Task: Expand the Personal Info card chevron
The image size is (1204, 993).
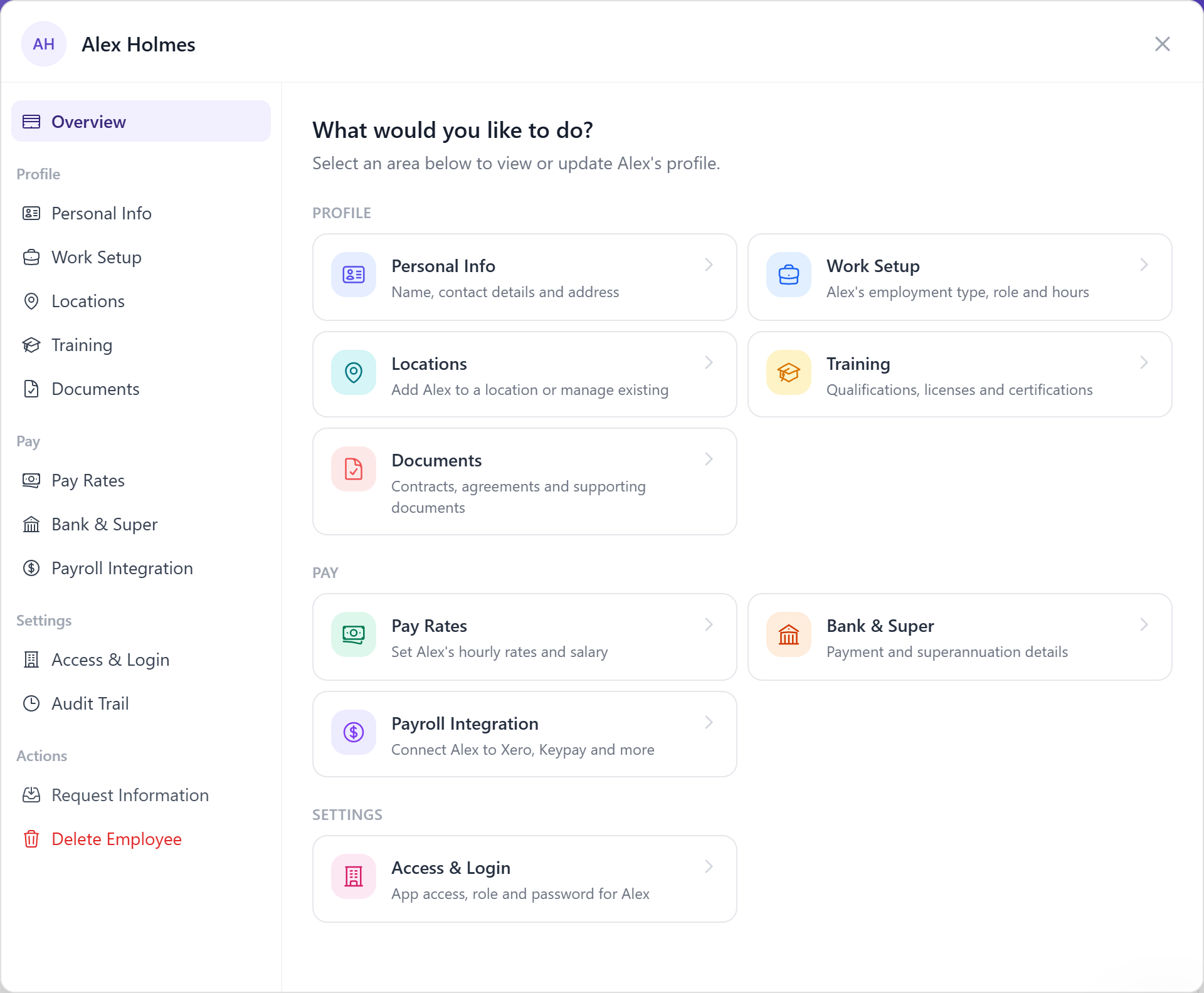Action: pos(709,265)
